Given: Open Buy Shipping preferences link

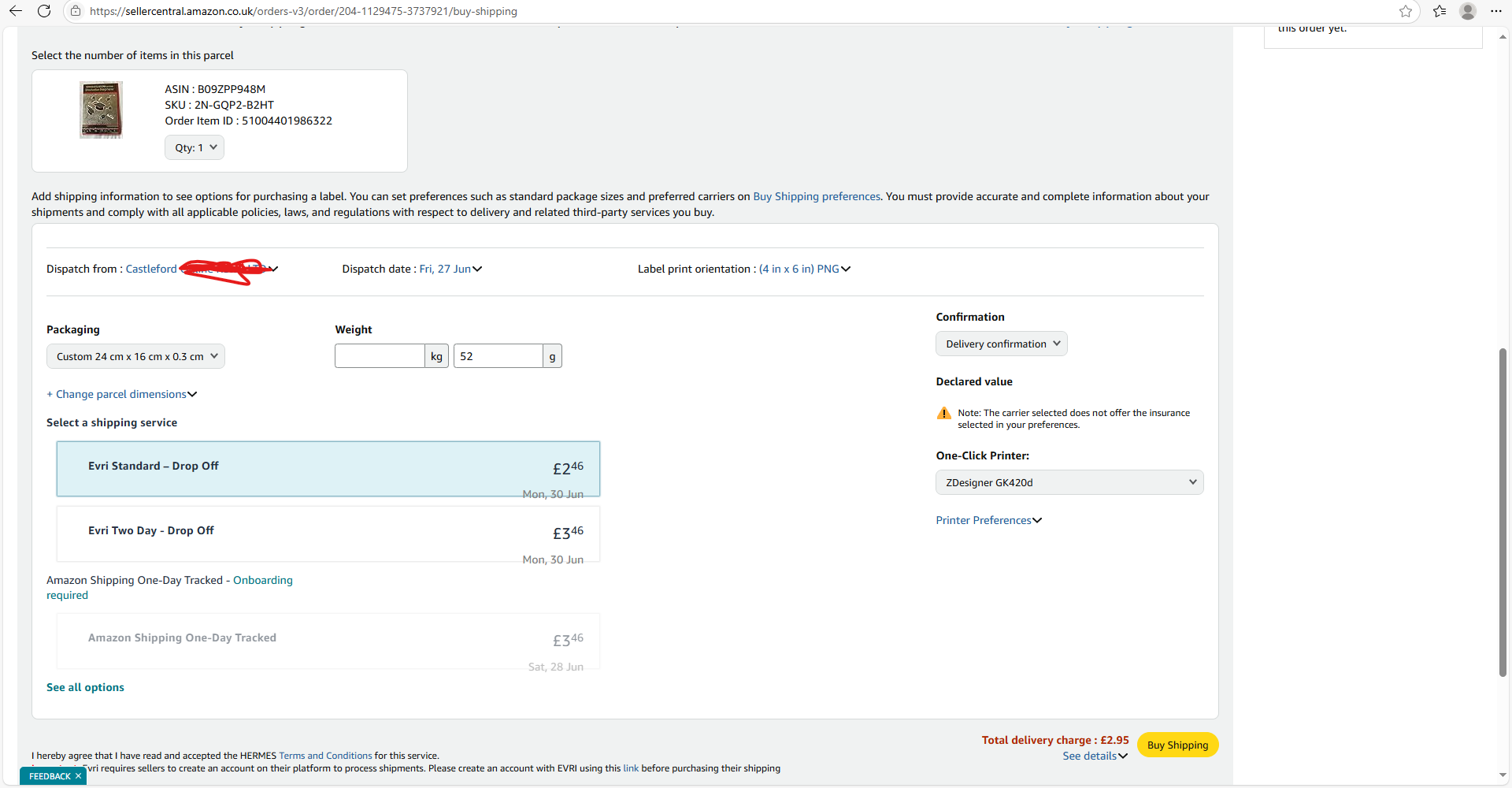Looking at the screenshot, I should coord(817,196).
